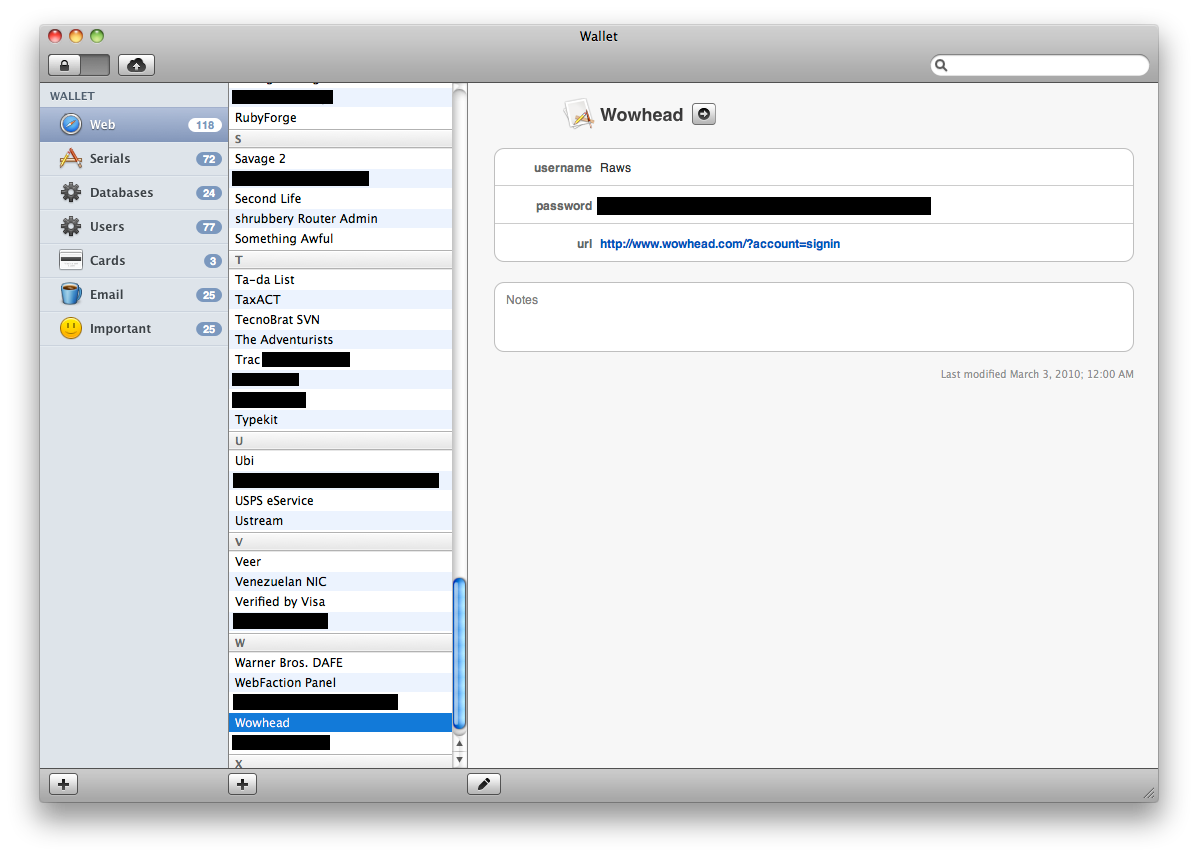
Task: Click the Databases gear icon
Action: point(71,192)
